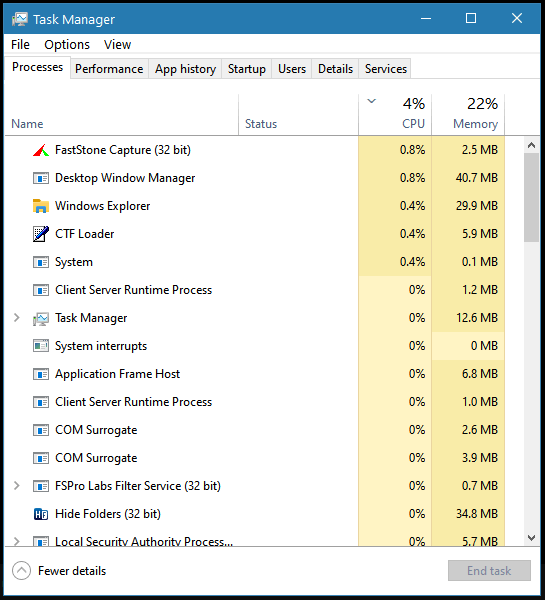Click the 2.5 MB memory value
The image size is (545, 600).
click(x=480, y=150)
